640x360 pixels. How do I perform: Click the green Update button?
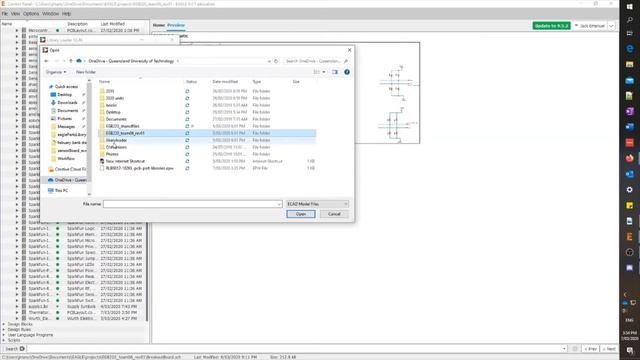click(x=551, y=26)
